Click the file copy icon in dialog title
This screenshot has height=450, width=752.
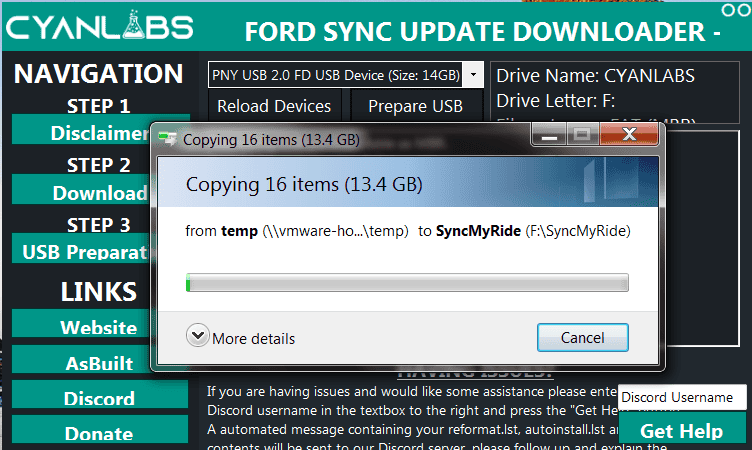[167, 139]
